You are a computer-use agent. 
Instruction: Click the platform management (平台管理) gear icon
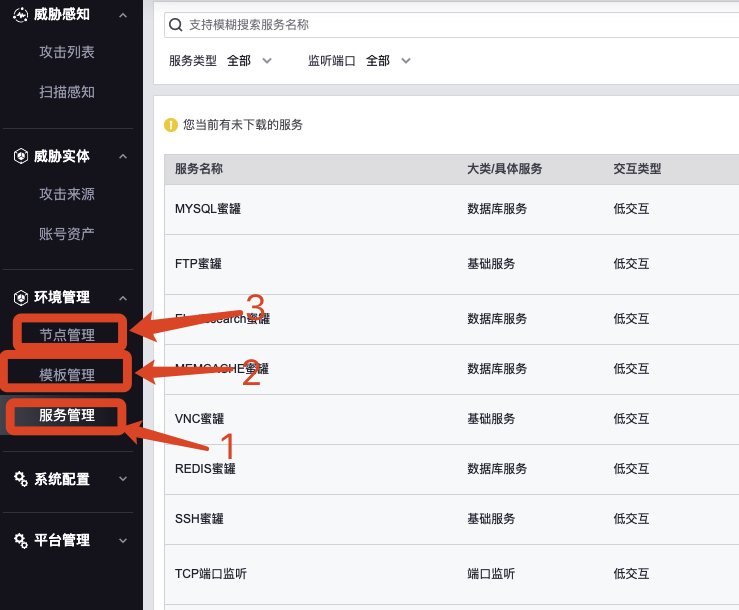coord(20,540)
